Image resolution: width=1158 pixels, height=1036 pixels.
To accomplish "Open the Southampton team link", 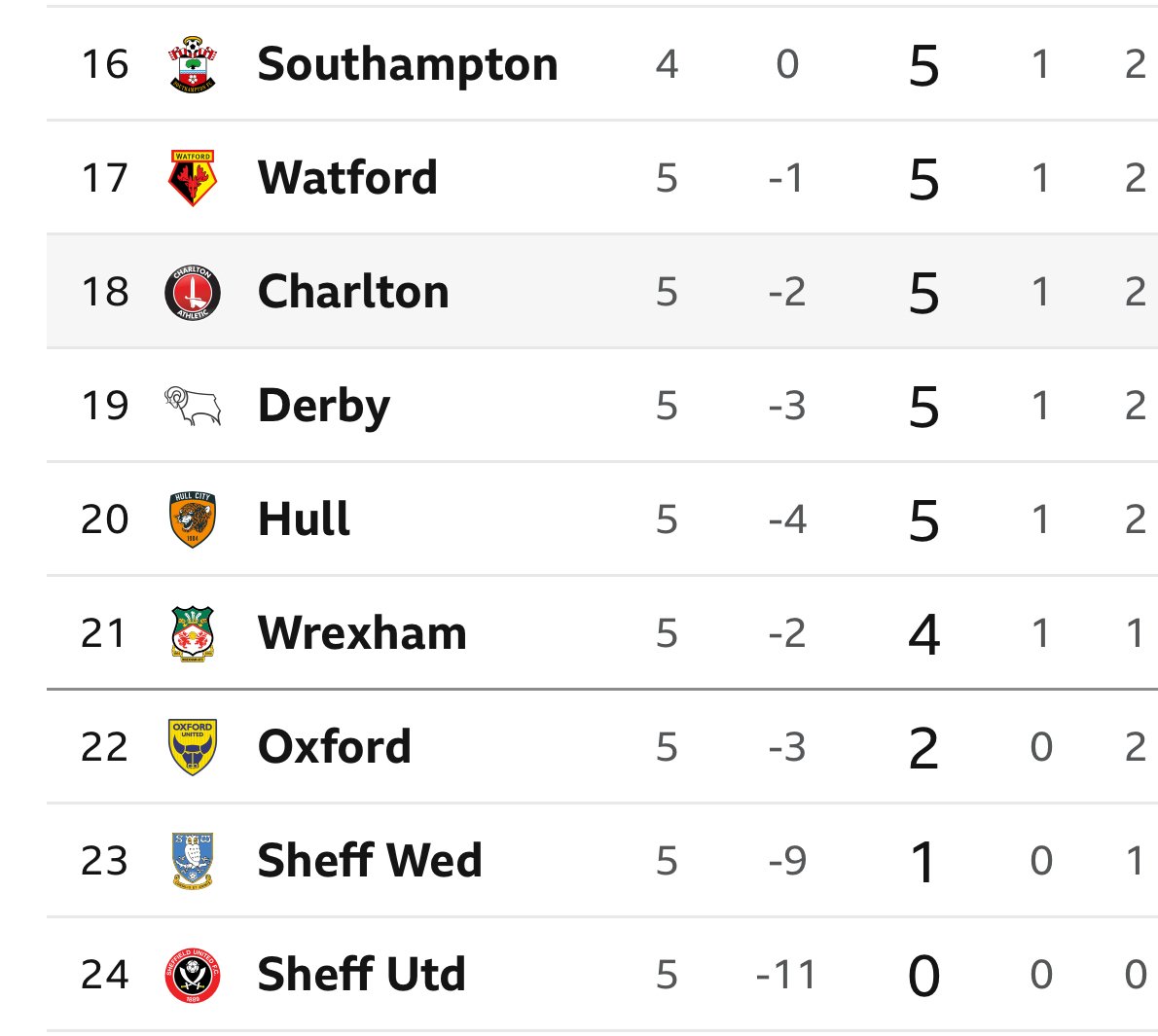I will click(x=408, y=64).
